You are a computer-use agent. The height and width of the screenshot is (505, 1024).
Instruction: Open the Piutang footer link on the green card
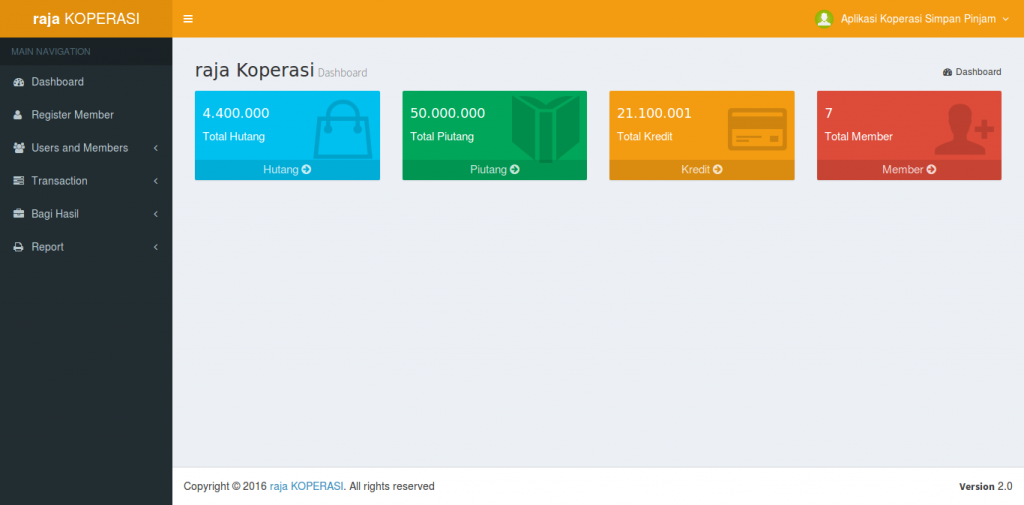494,170
